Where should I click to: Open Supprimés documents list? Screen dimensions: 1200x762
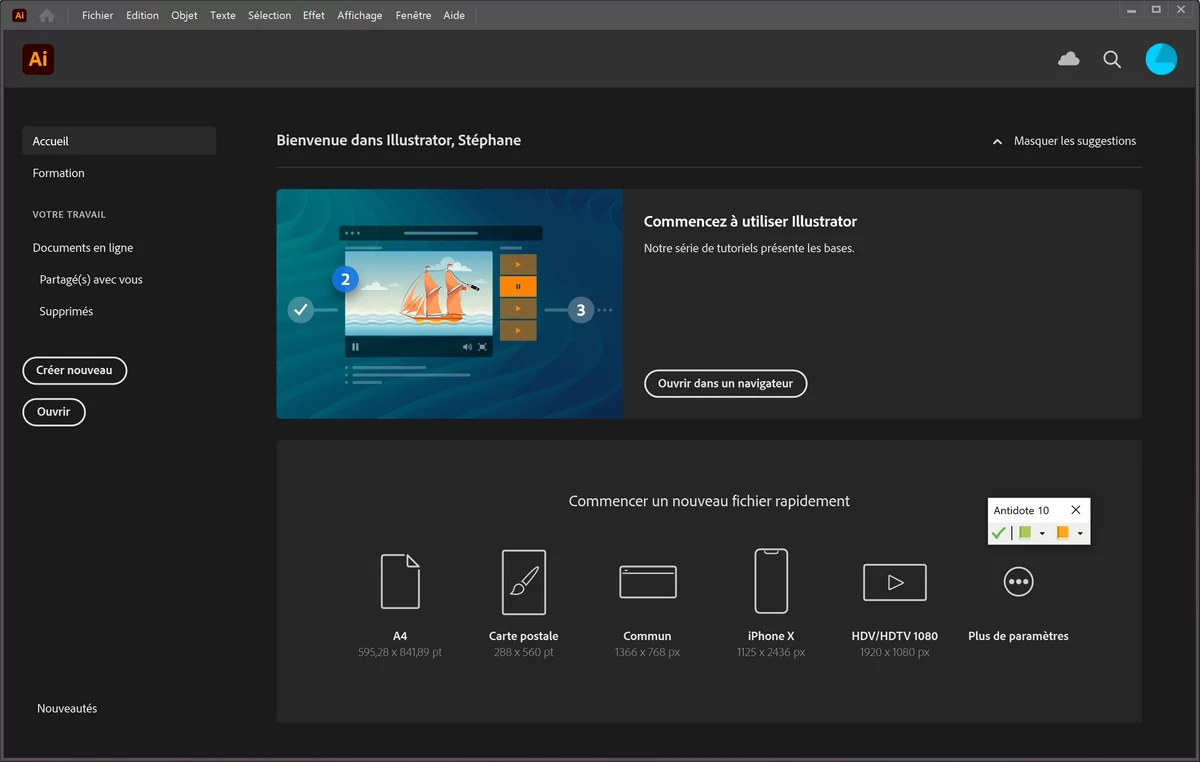click(66, 312)
